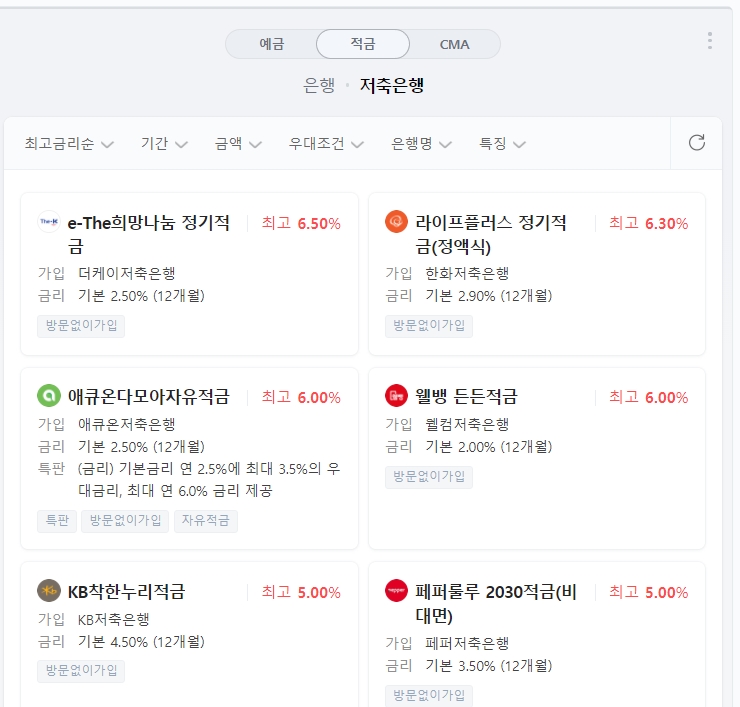
Task: Click the 애큐온저축은행 bank name
Action: 126,424
